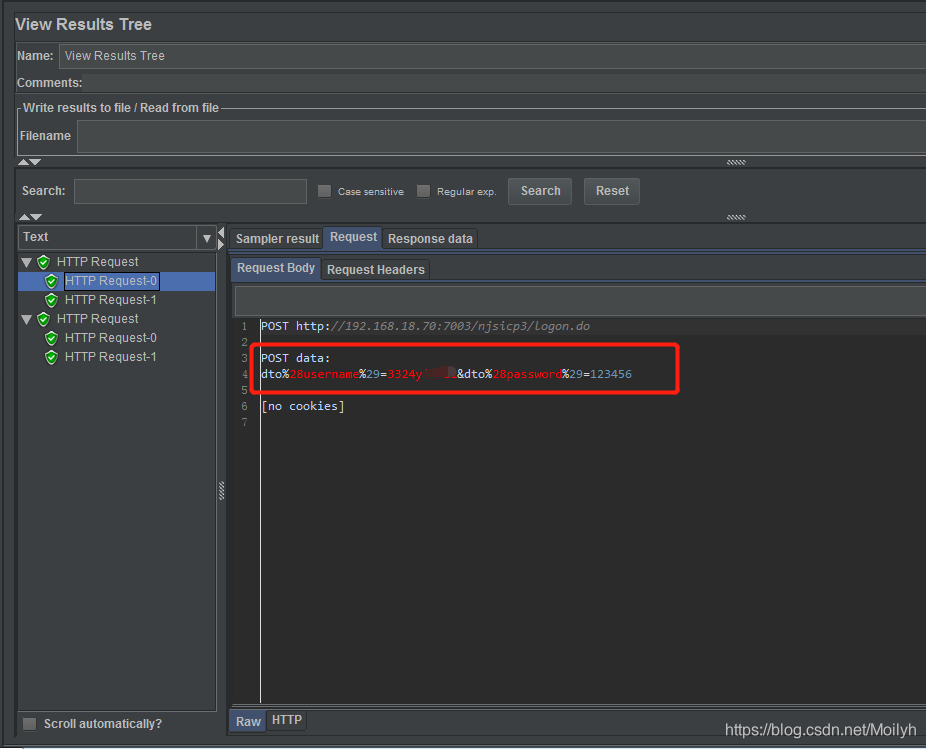Select the first HTTP Request-1 tree row
Viewport: 926px width, 749px height.
(x=110, y=300)
